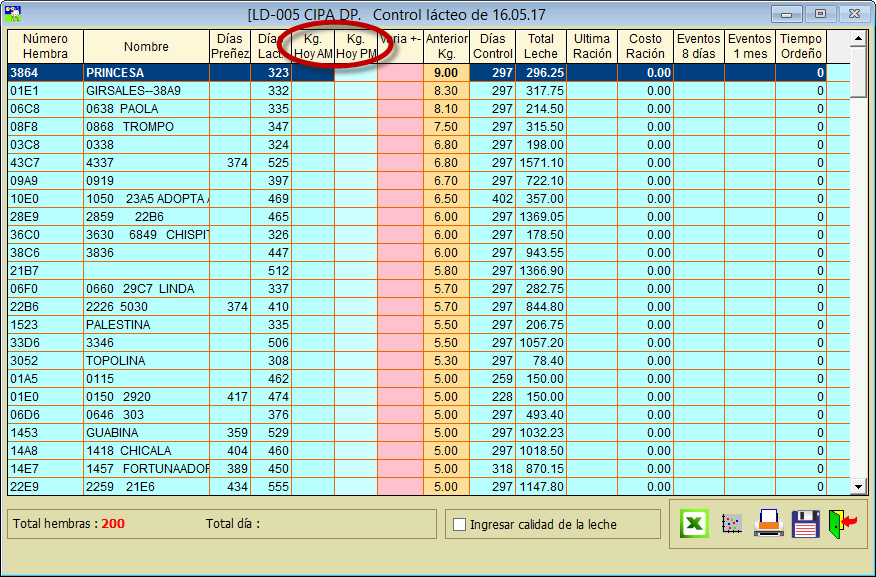Open the scatter chart graph icon
Viewport: 876px width, 577px height.
731,524
